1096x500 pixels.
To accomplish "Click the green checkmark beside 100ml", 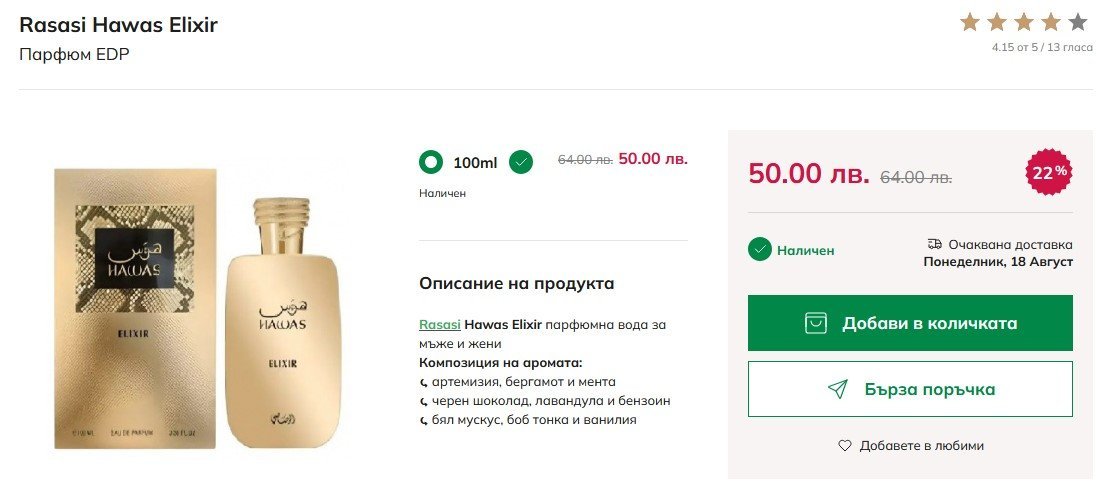I will coord(520,162).
